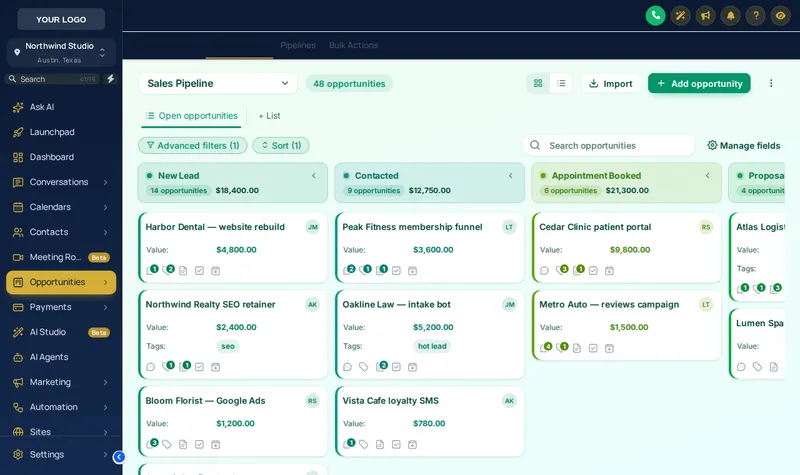Open the three-dot more options menu
The height and width of the screenshot is (475, 800).
[x=771, y=83]
